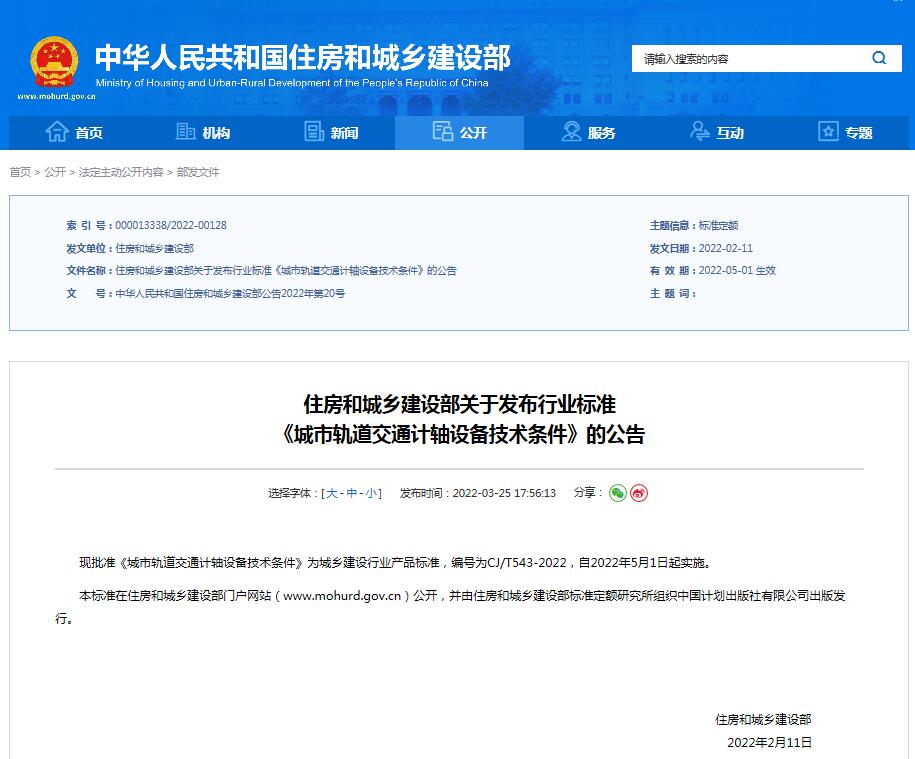Screen dimensions: 915x759
Task: Click the index number 000013338/2022-00128
Action: coord(171,225)
